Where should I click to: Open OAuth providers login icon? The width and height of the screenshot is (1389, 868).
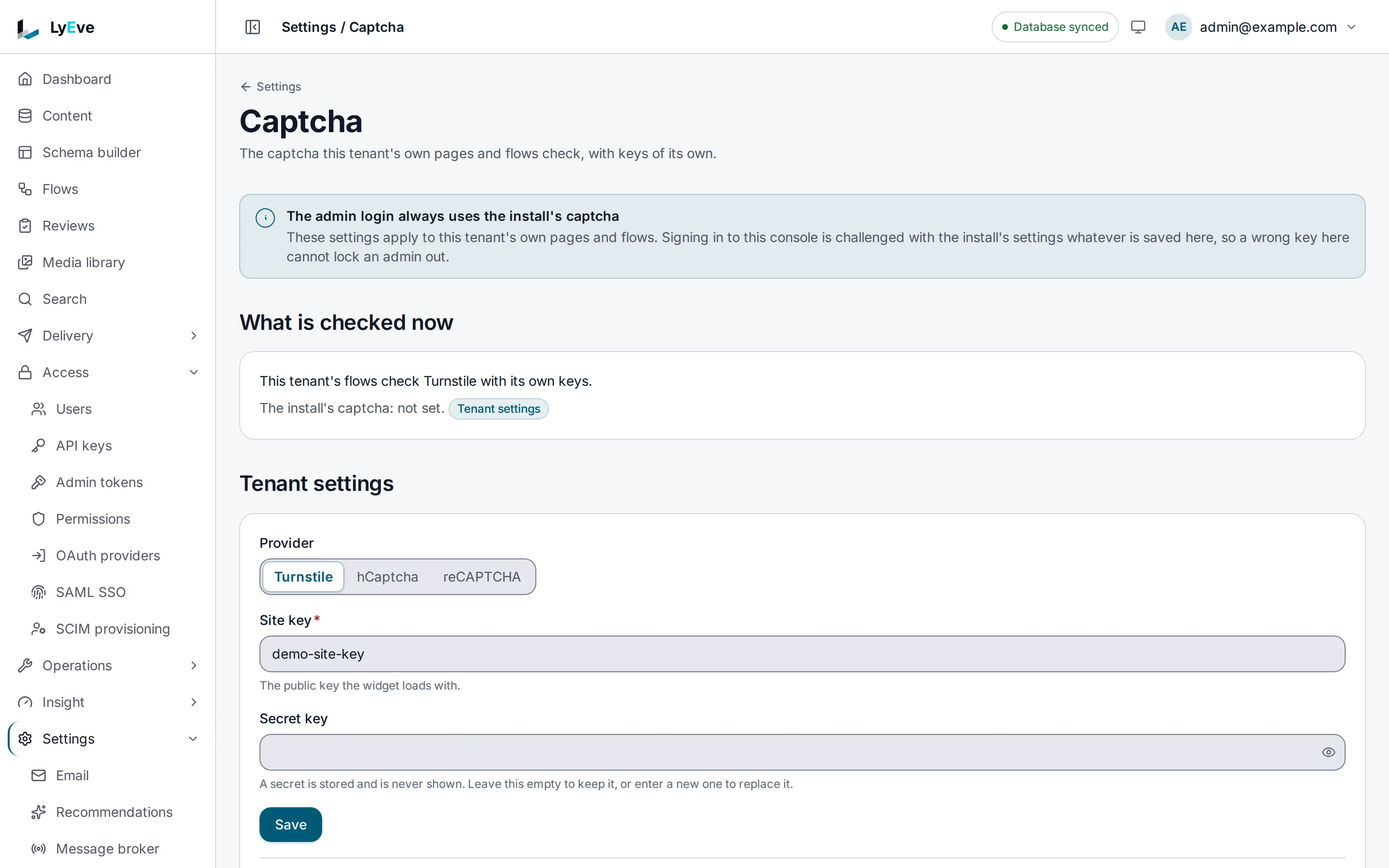click(x=39, y=556)
